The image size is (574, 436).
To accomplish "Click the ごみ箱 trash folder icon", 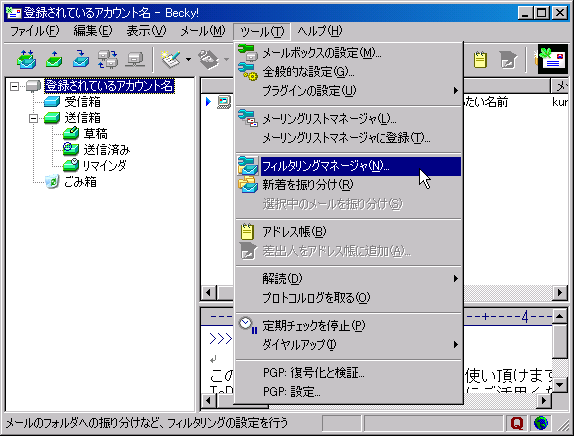I will [x=52, y=181].
